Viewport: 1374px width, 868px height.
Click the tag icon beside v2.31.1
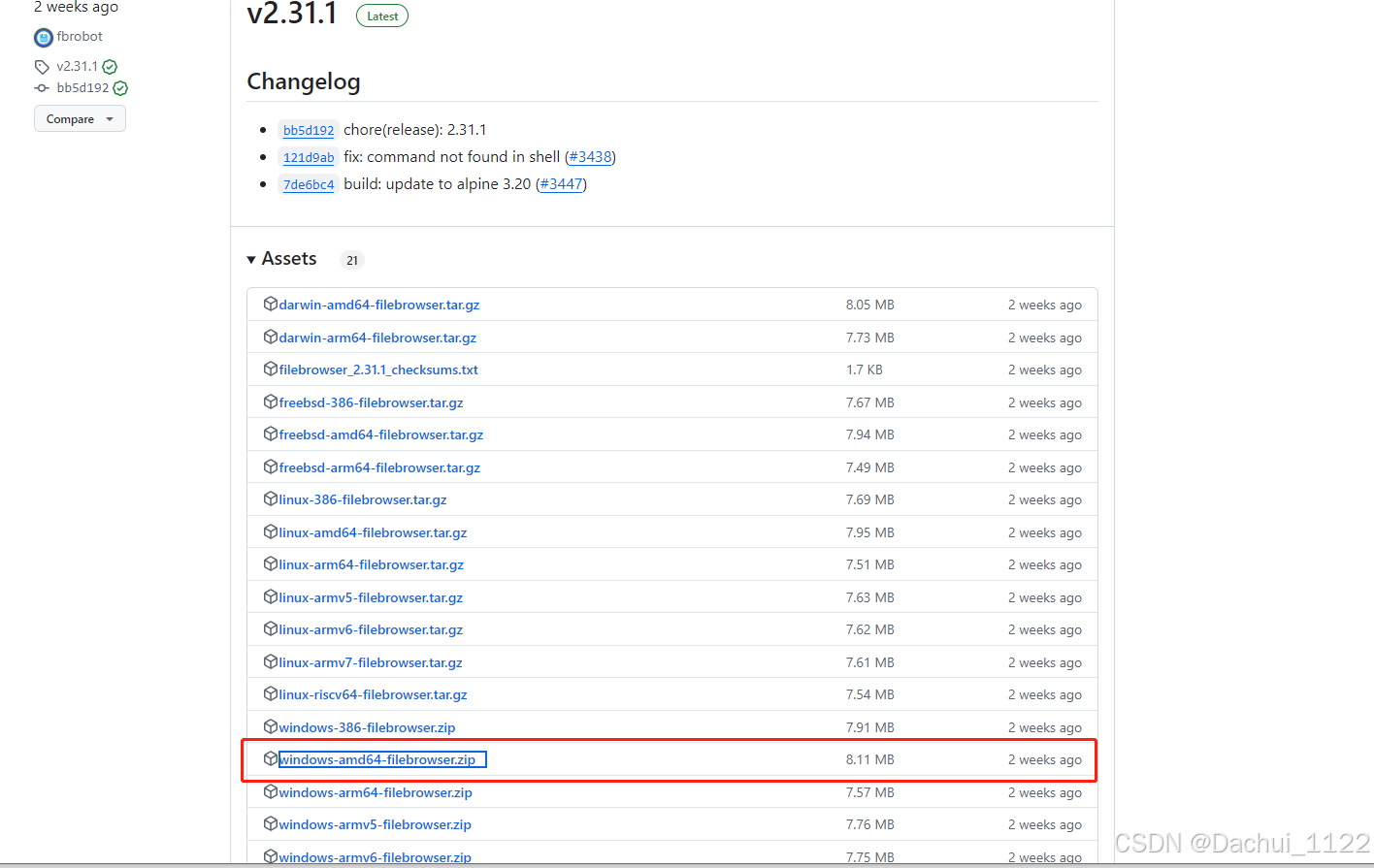click(41, 66)
